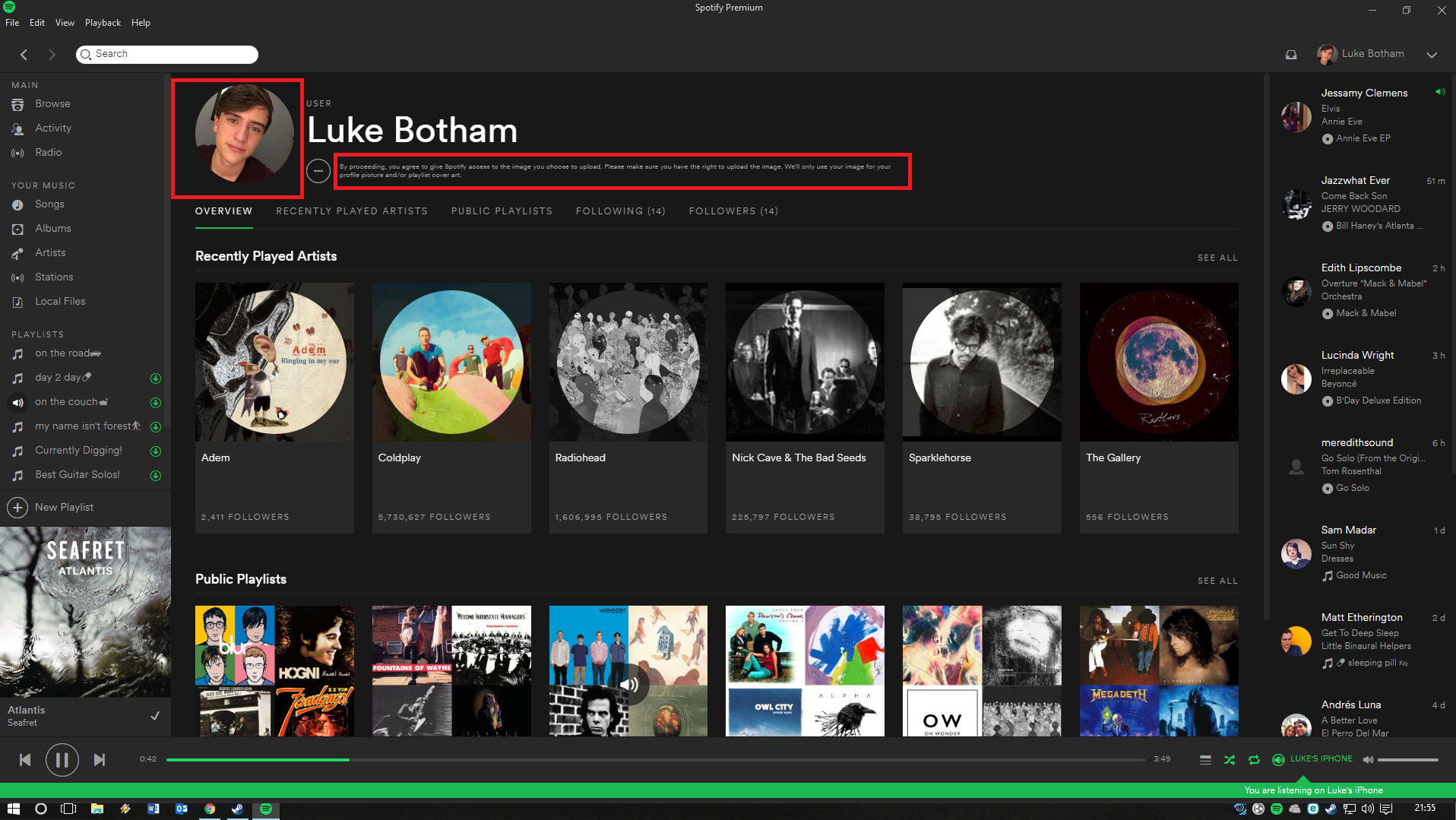This screenshot has height=820, width=1456.
Task: Toggle the saved checkmark for Atlantis
Action: click(155, 716)
